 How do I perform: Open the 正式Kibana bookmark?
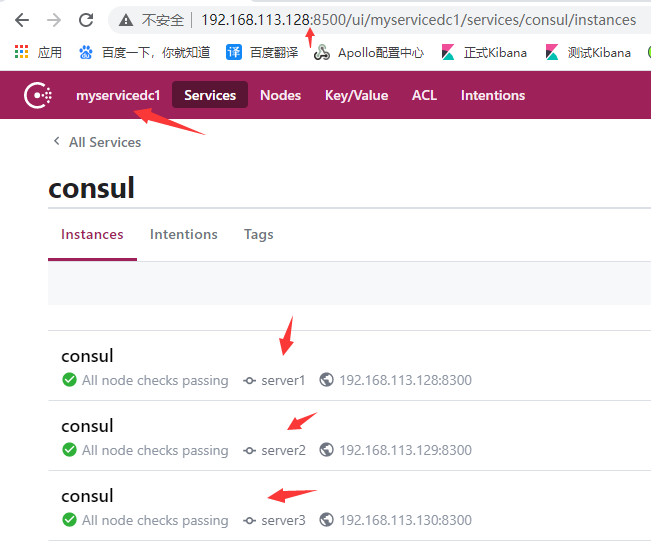click(484, 52)
